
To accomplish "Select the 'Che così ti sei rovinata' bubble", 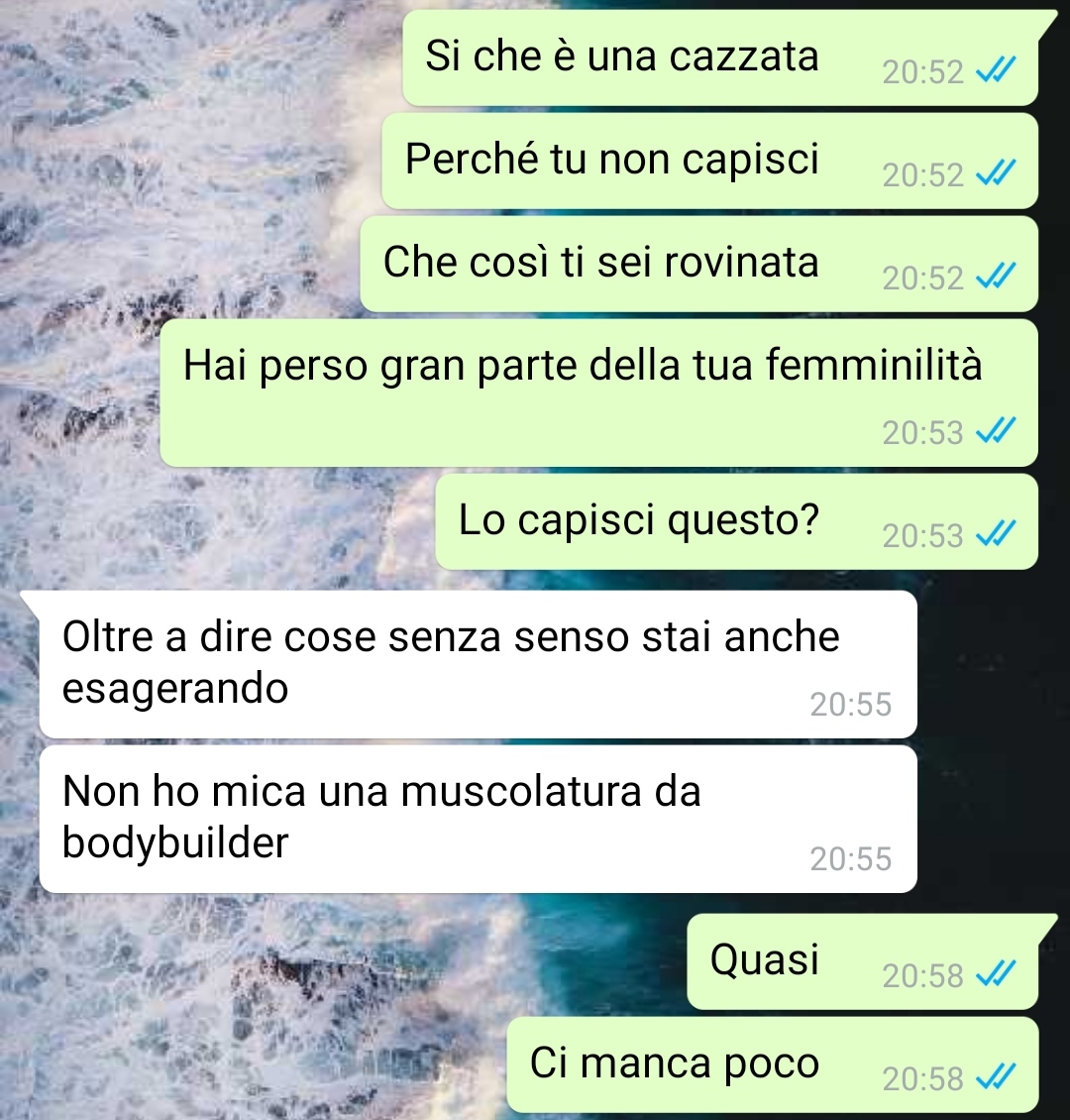I will point(698,264).
